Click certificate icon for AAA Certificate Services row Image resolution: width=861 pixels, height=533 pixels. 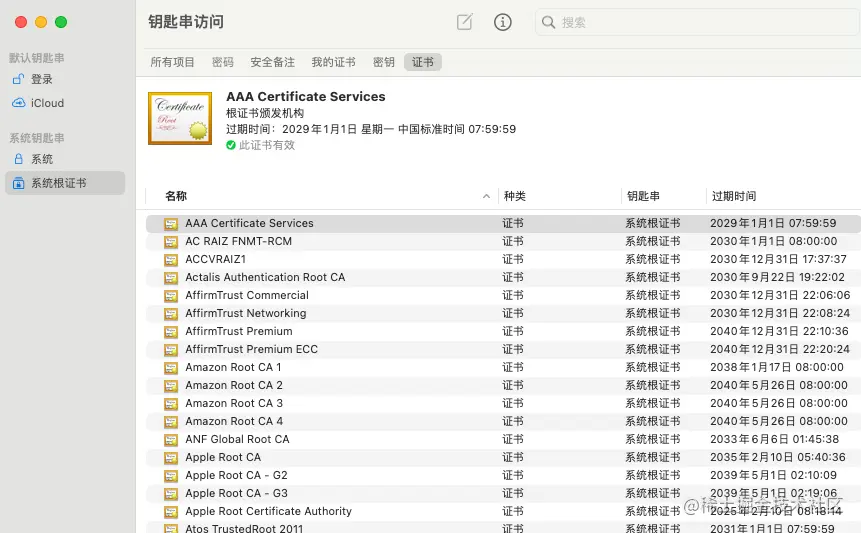(171, 223)
